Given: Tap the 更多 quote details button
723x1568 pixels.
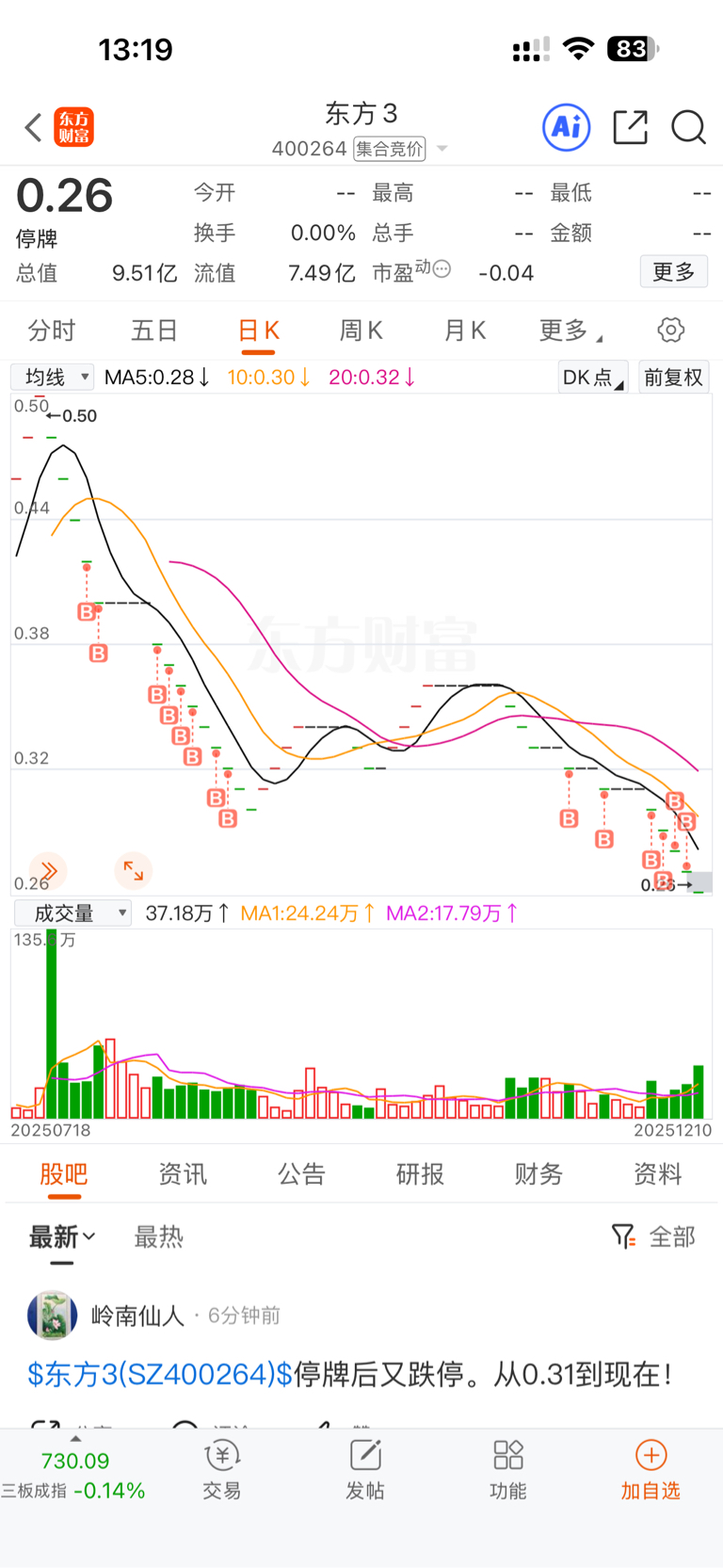Looking at the screenshot, I should coord(674,272).
